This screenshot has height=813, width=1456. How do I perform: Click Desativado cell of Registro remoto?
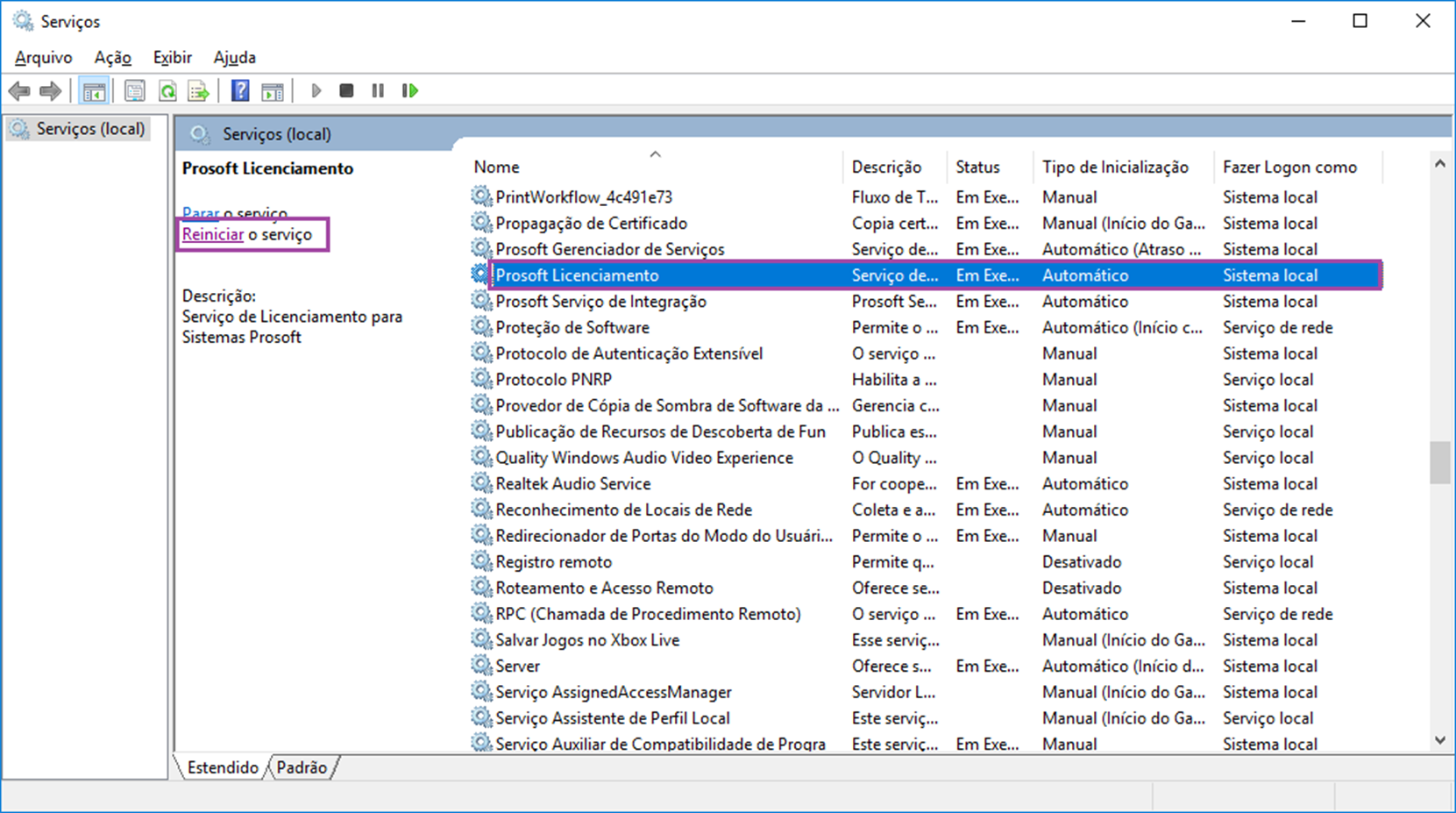[x=1082, y=562]
